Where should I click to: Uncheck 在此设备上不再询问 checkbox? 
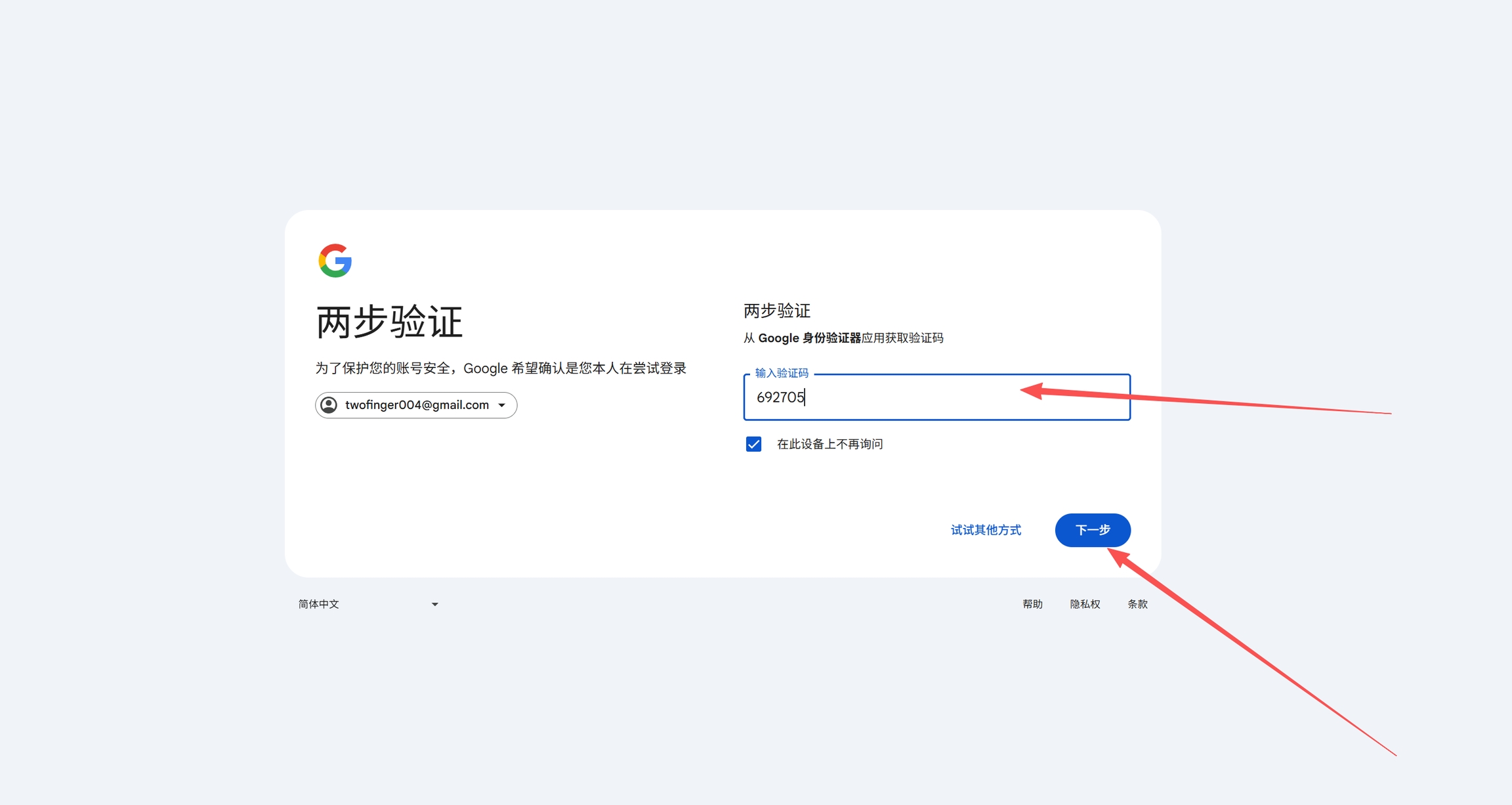point(753,445)
